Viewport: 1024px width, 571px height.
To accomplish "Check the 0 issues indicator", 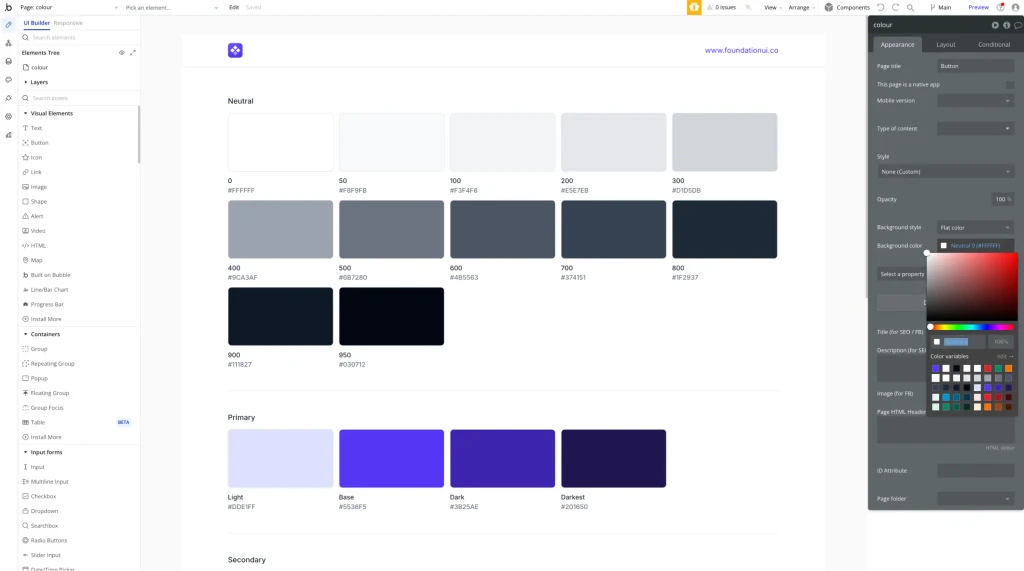I will click(721, 7).
